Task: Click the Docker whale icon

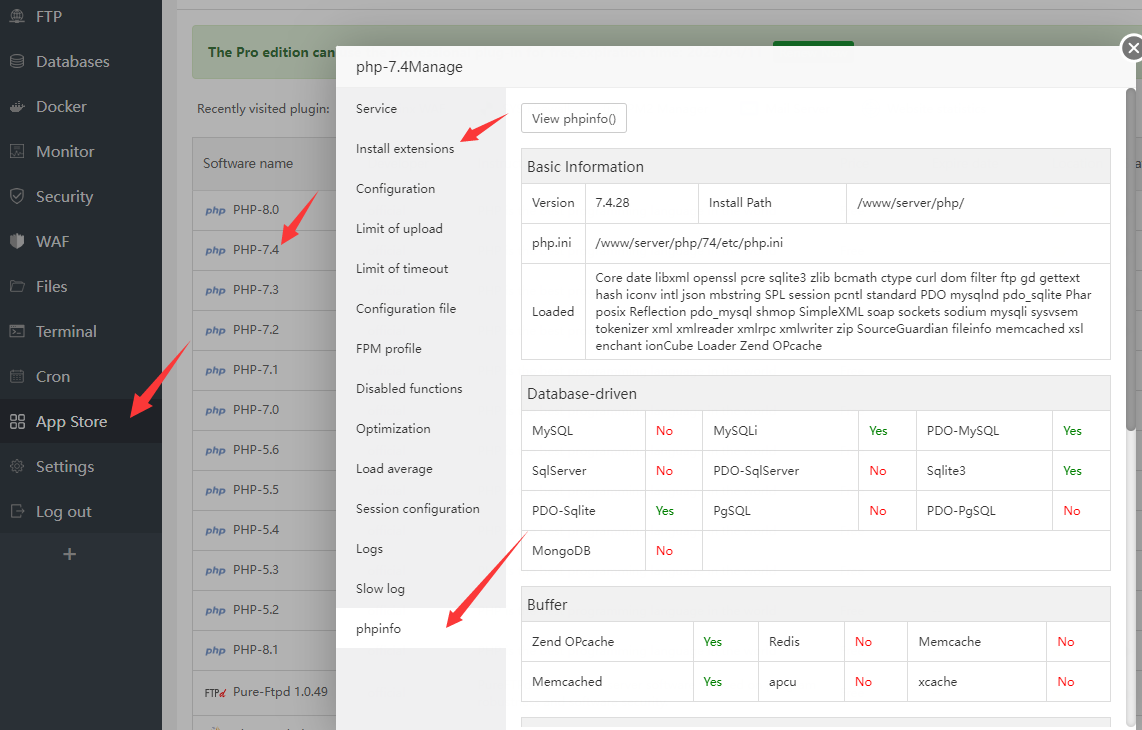Action: click(x=17, y=106)
